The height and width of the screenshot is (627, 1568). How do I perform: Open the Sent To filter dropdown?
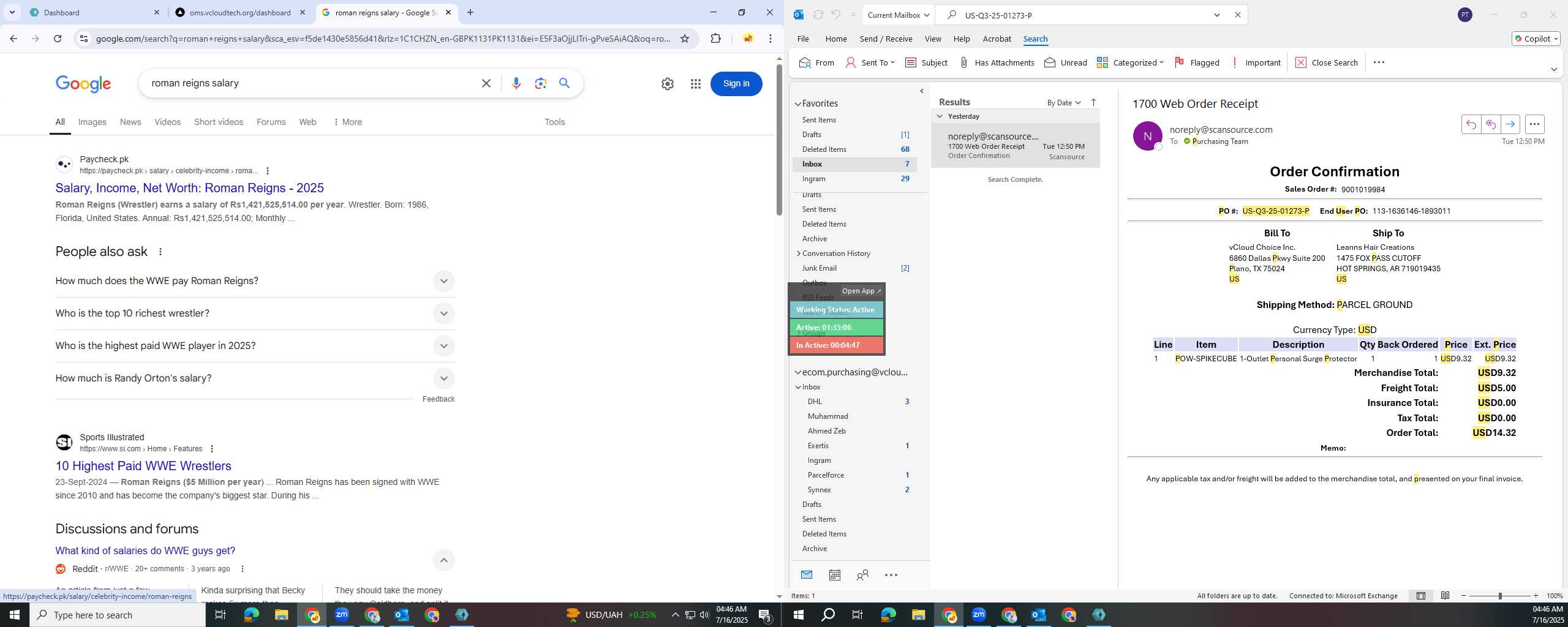[870, 62]
